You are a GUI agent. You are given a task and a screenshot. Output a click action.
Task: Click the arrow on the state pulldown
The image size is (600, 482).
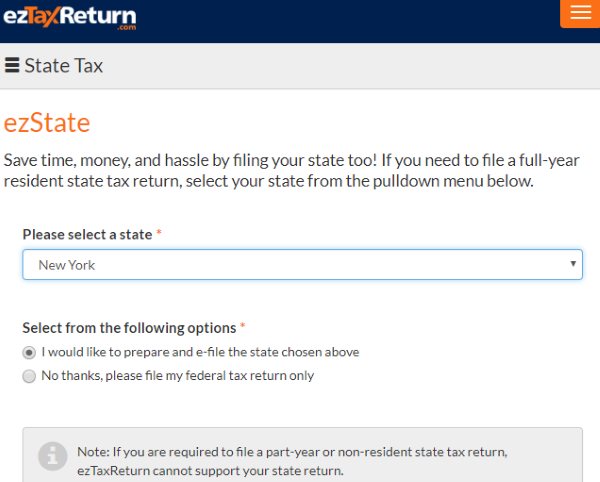point(573,265)
